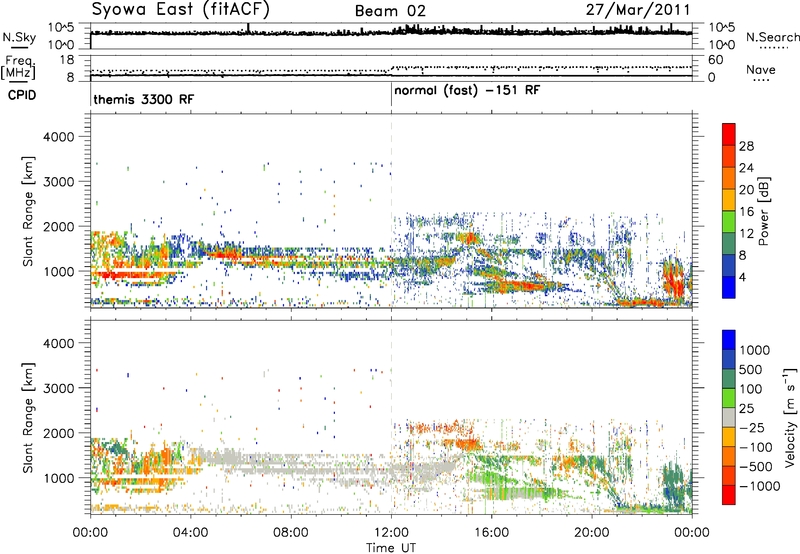
Task: Click the '-500' label on Velocity color bar
Action: point(757,467)
